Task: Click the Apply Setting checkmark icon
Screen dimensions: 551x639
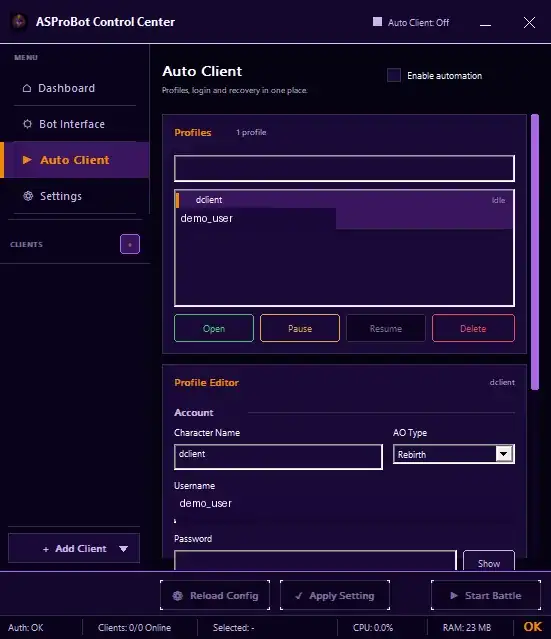Action: pos(299,596)
